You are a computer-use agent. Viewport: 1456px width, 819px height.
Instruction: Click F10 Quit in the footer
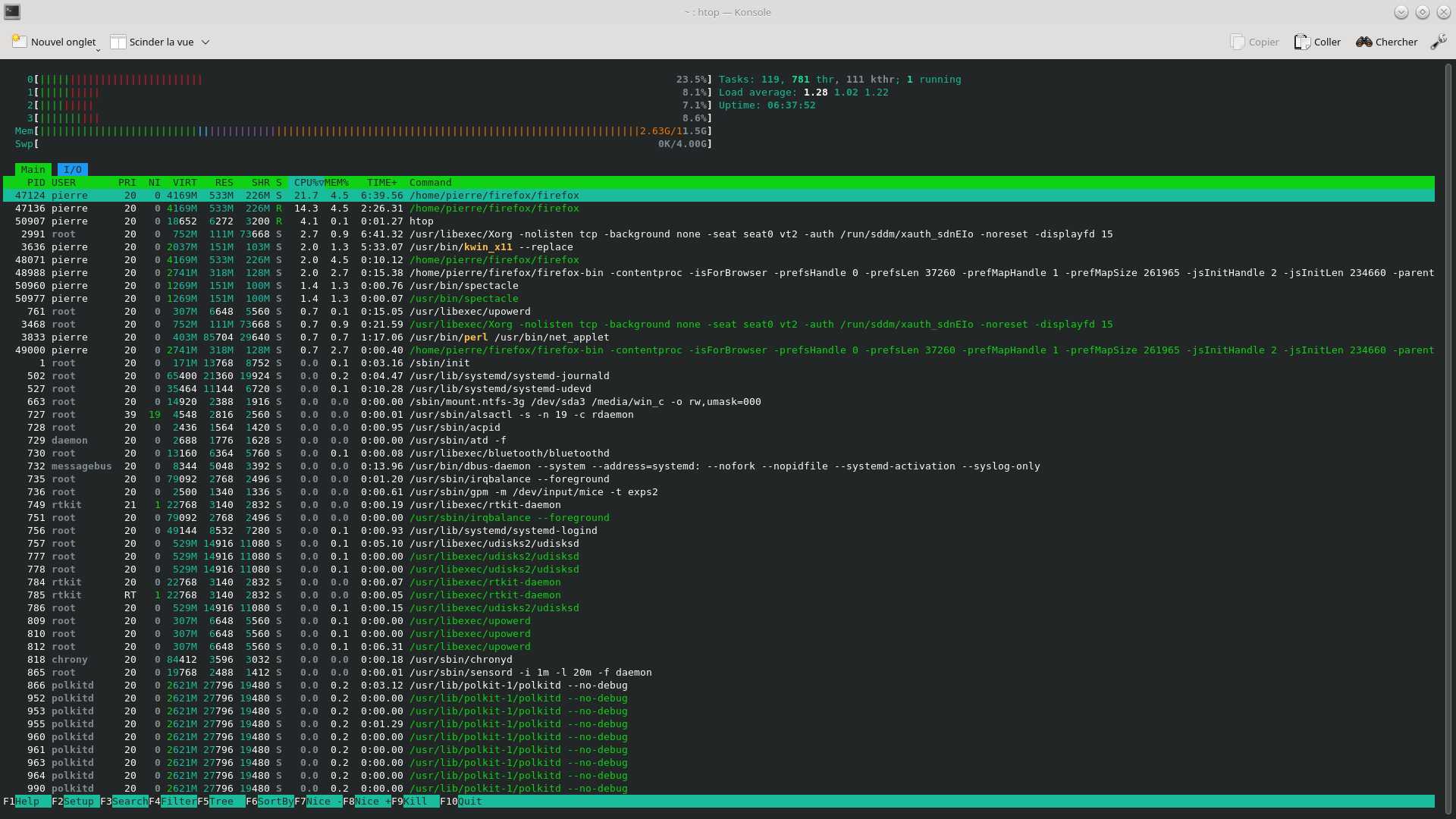(x=461, y=801)
